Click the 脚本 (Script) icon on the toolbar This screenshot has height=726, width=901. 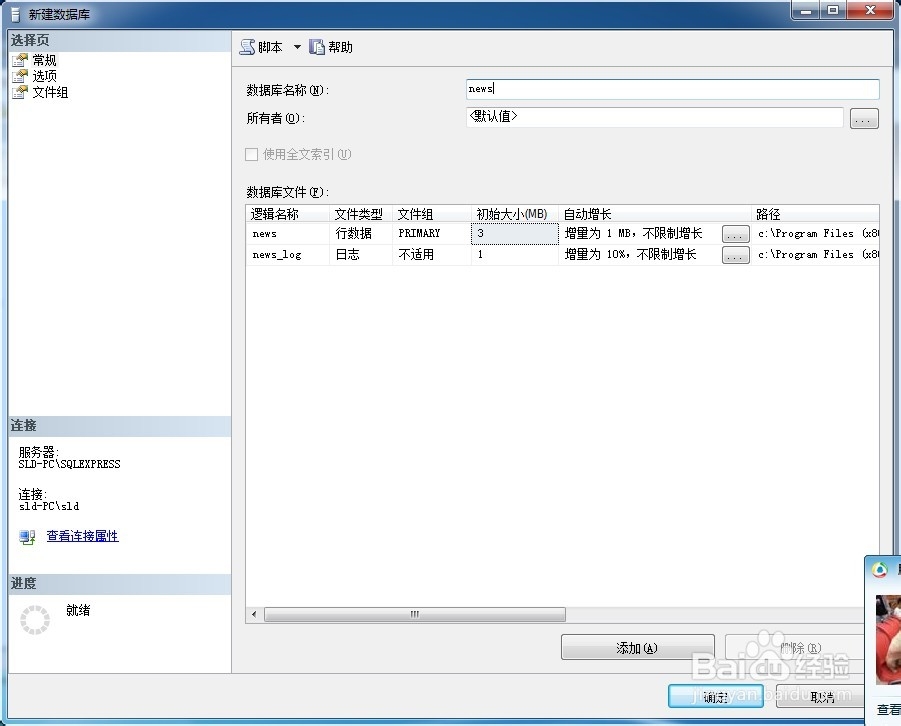247,46
